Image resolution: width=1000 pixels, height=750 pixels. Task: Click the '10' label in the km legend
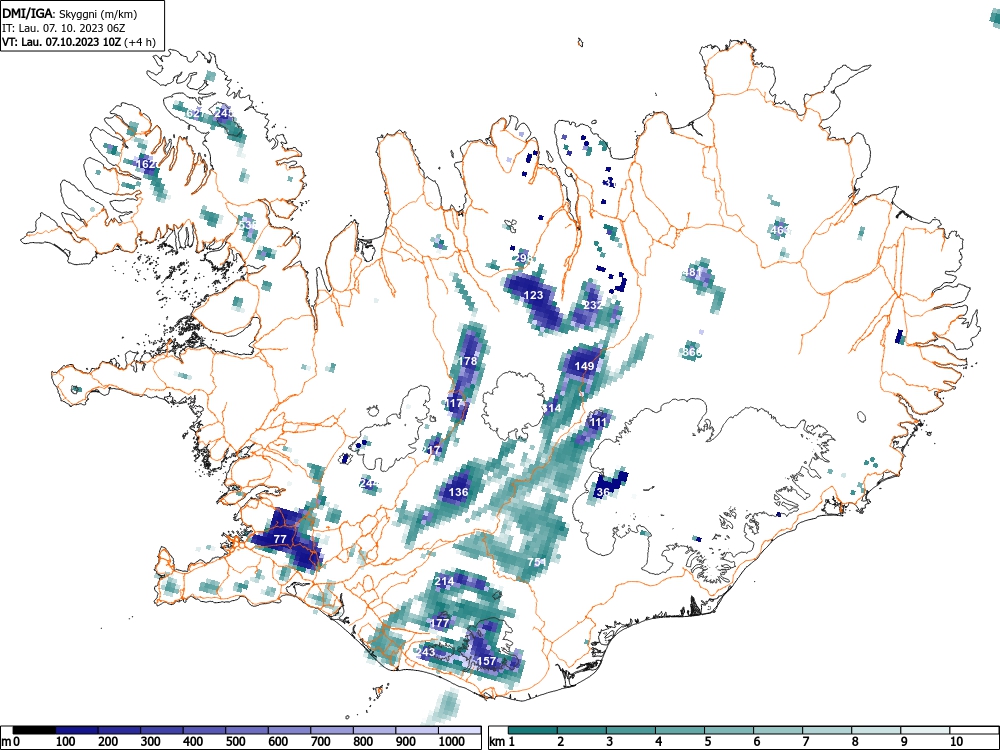click(x=955, y=741)
